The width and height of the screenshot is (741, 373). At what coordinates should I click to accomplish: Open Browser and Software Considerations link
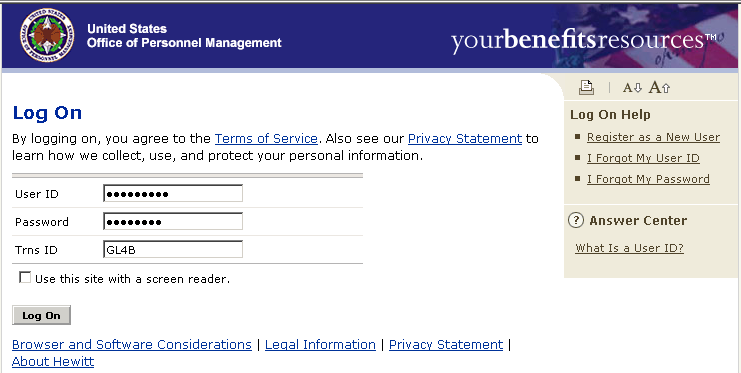point(131,345)
